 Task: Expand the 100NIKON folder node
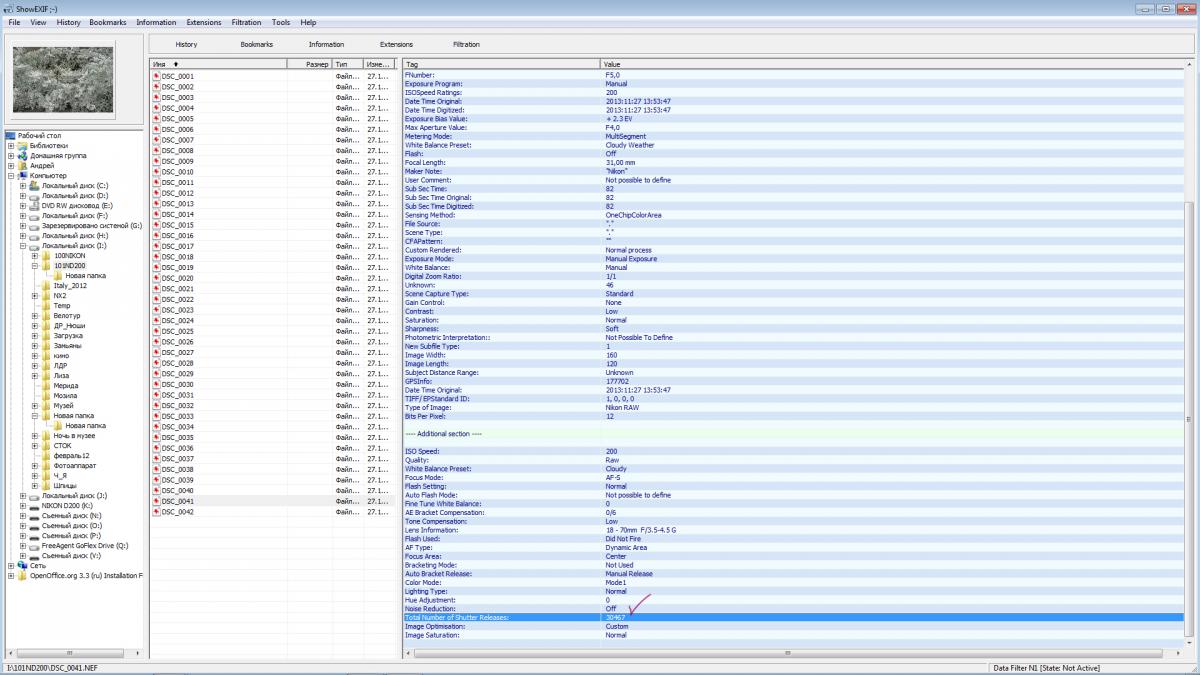point(35,255)
